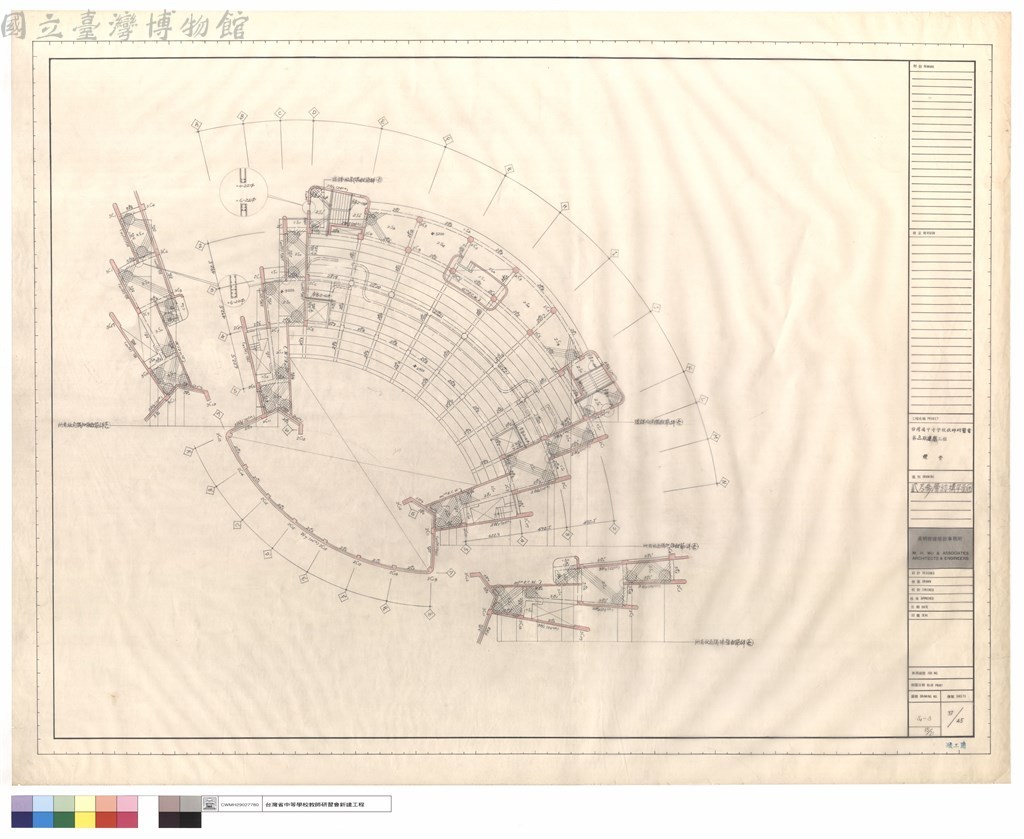
Task: Select the black color swatch
Action: 191,819
